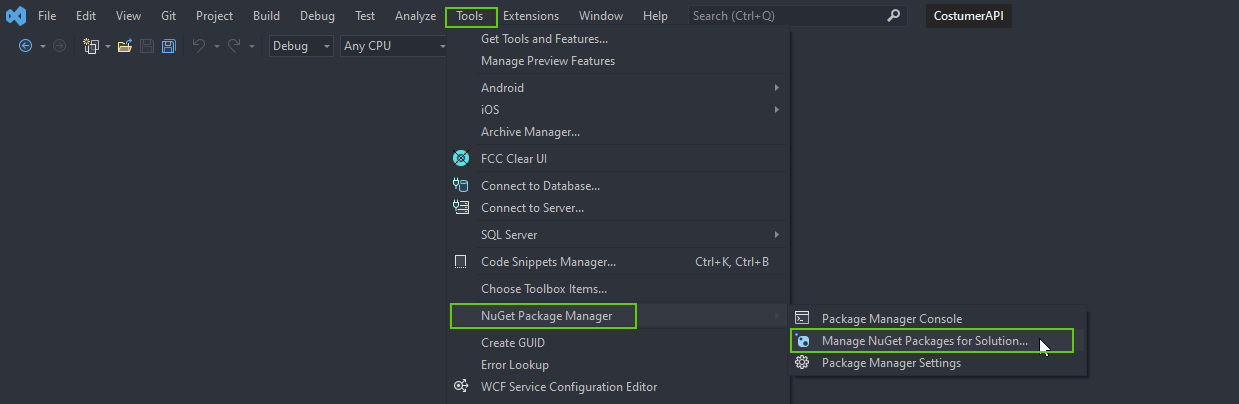Screen dimensions: 1239x404
Task: Click the navigate backward arrow icon
Action: click(26, 46)
